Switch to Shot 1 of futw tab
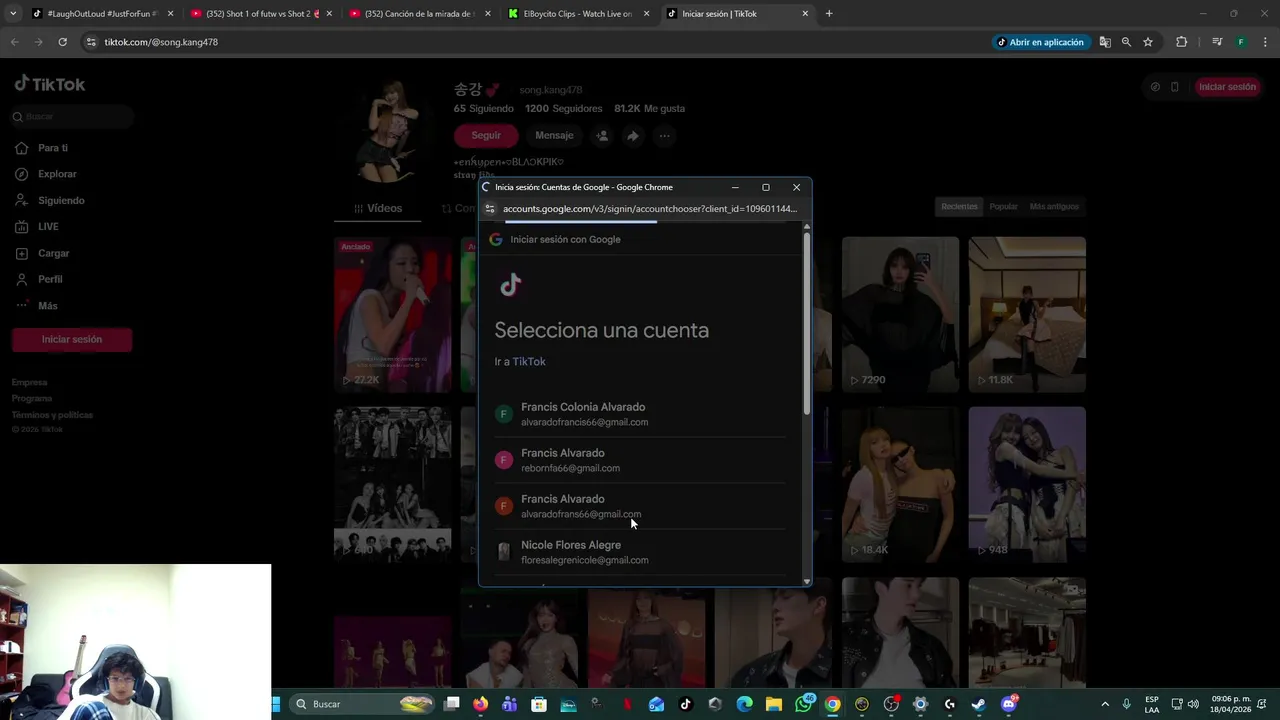This screenshot has width=1280, height=720. click(x=261, y=14)
